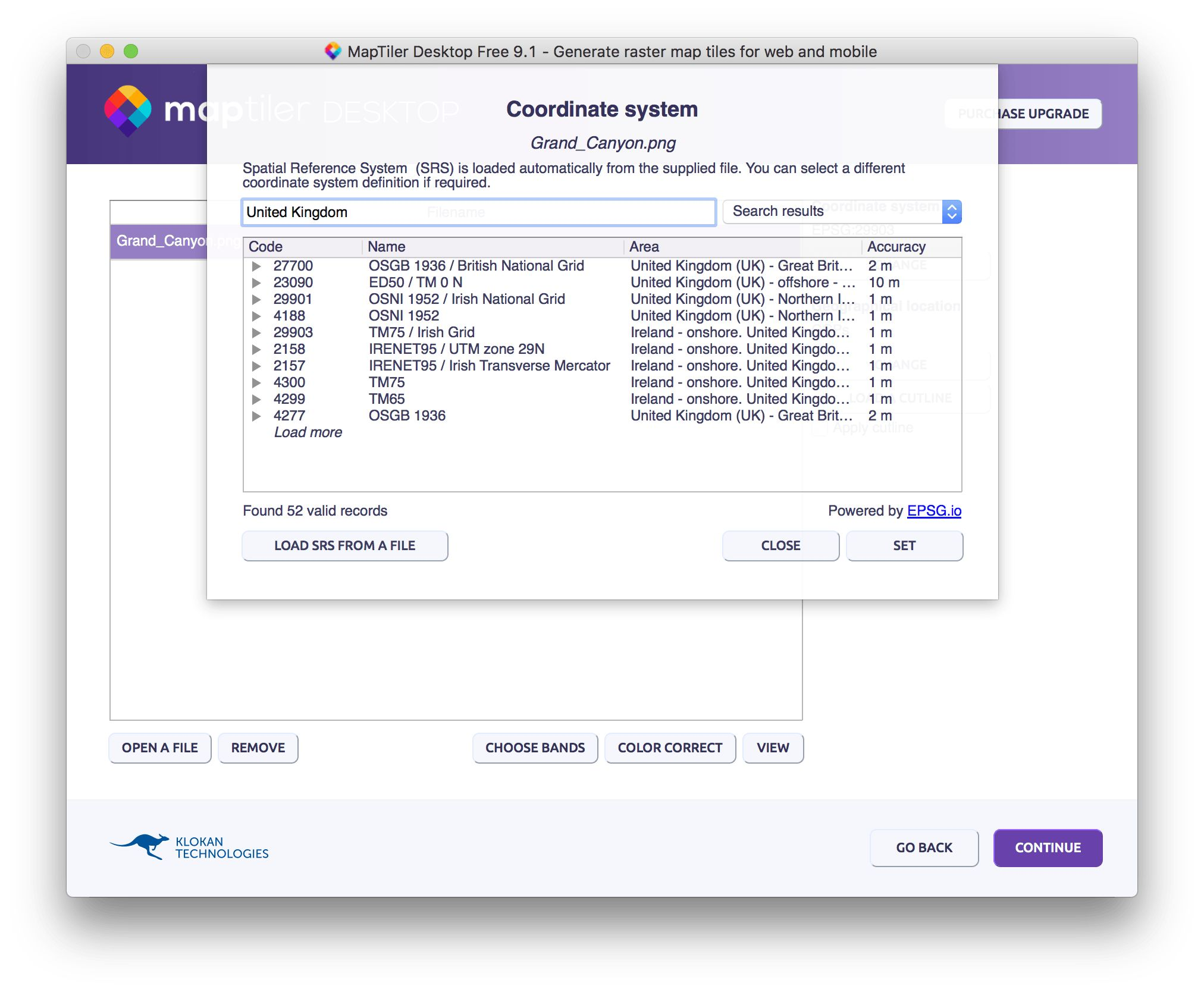
Task: Expand the 23090 ED50 / TM 0 N row
Action: click(256, 282)
